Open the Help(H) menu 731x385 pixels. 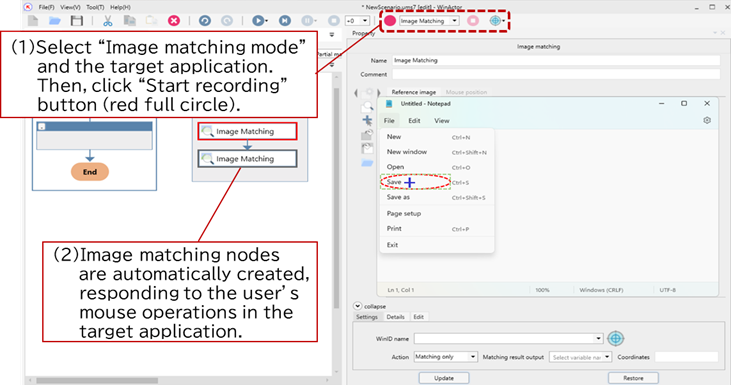120,7
